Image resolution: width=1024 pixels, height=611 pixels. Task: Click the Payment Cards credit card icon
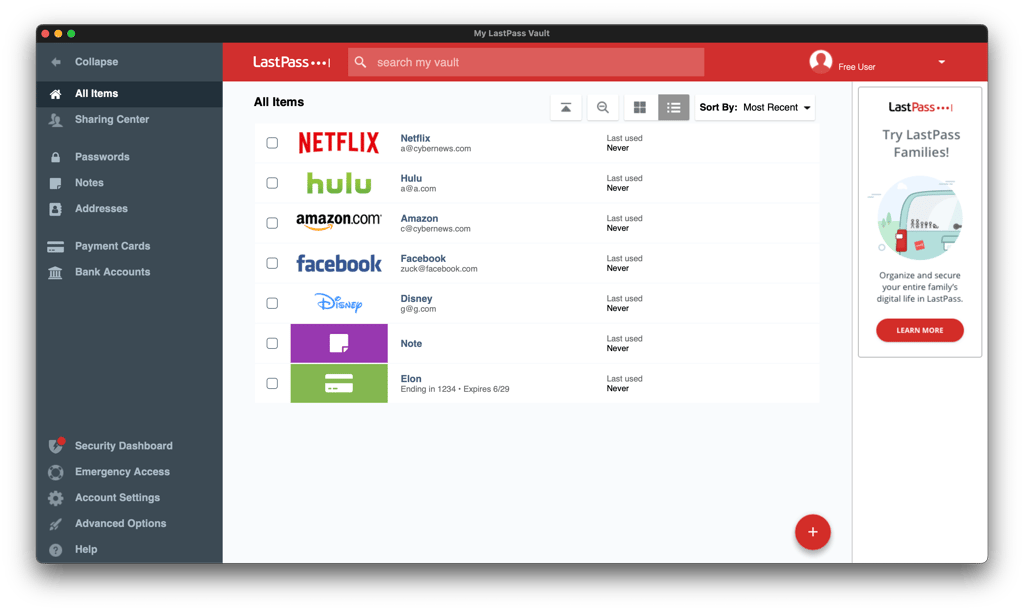click(56, 247)
